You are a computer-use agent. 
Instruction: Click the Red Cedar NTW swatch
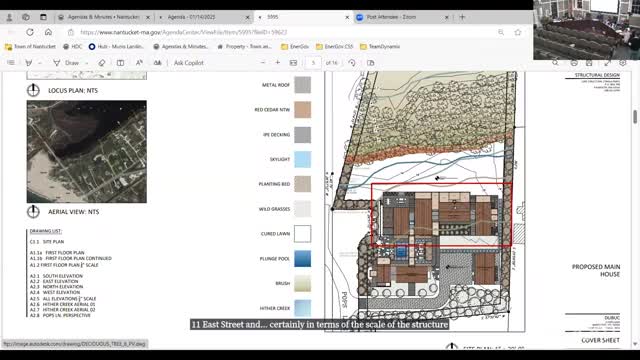[302, 110]
